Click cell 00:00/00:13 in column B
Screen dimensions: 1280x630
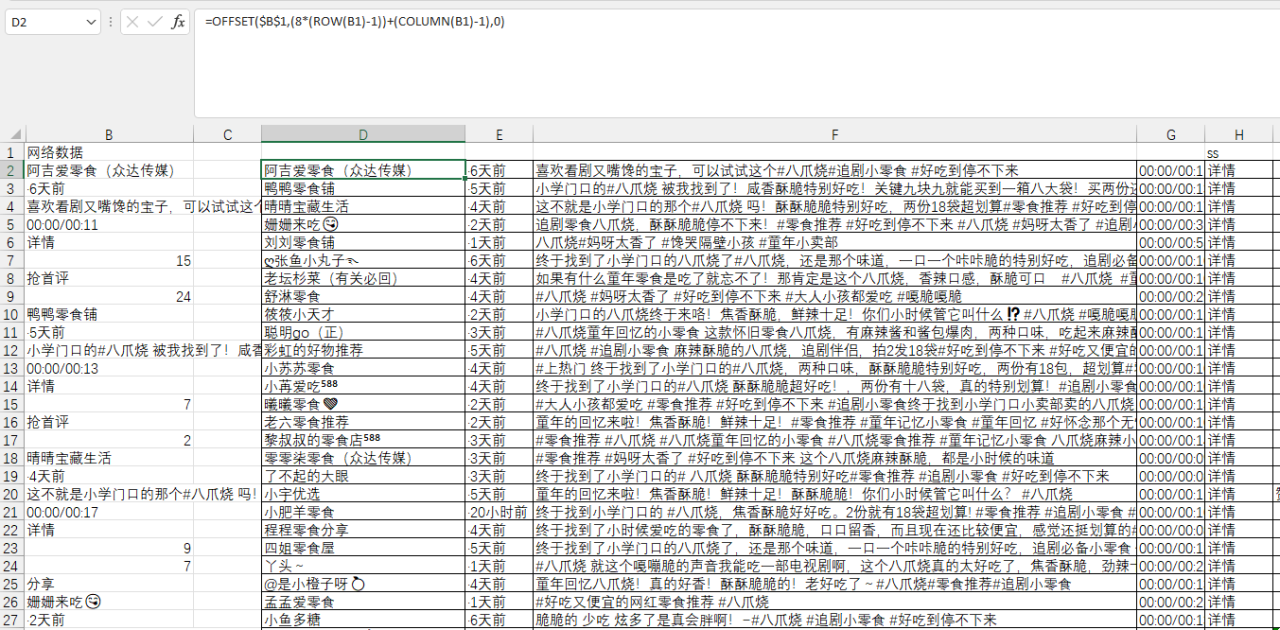coord(109,369)
